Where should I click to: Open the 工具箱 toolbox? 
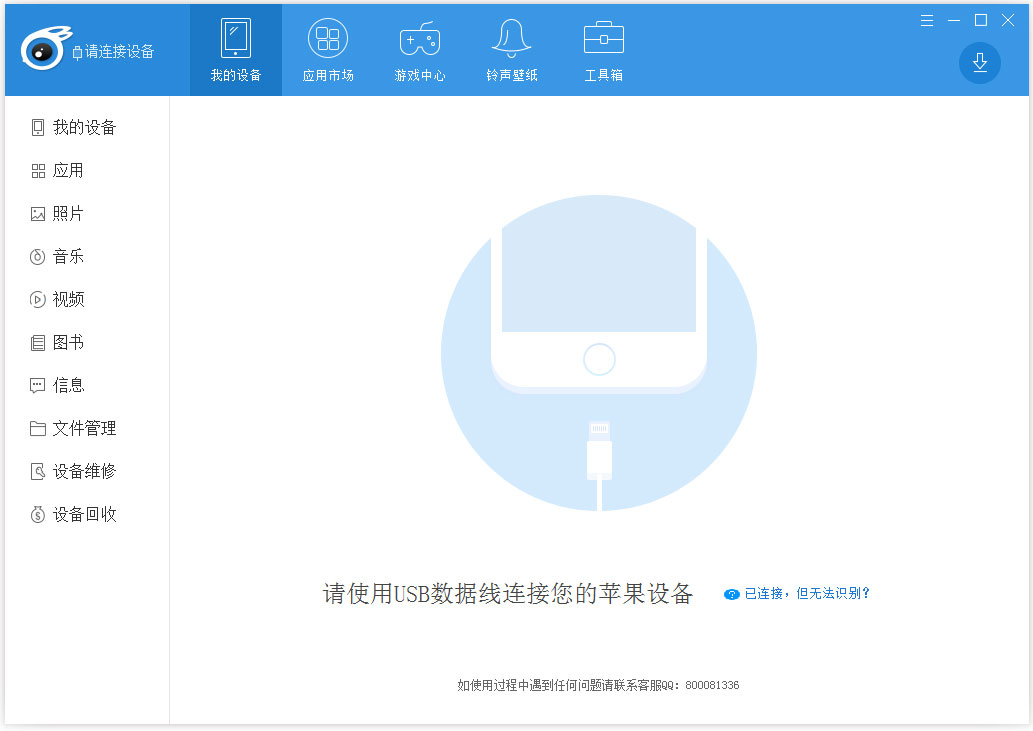[x=602, y=50]
